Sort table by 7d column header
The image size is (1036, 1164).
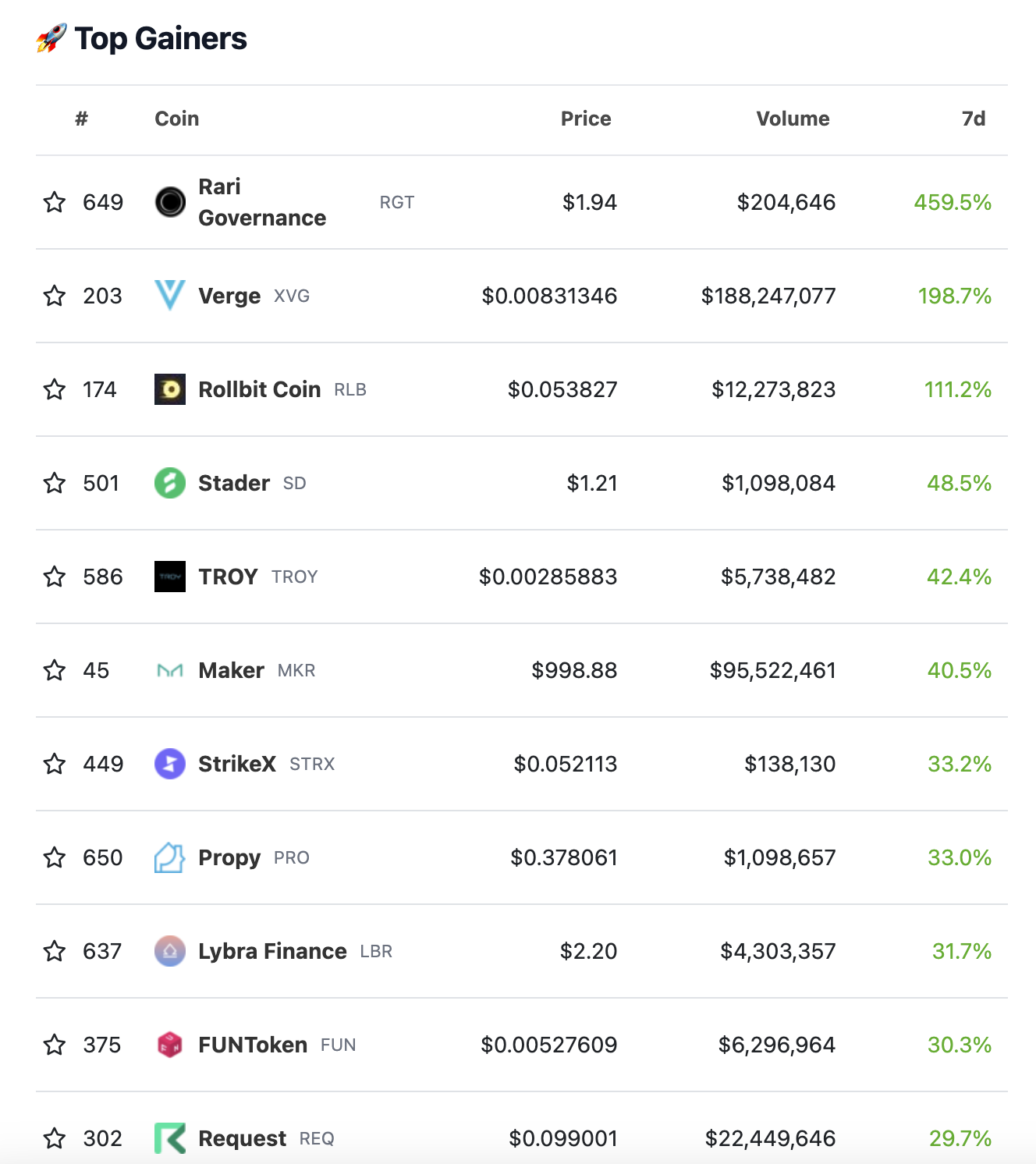point(974,119)
